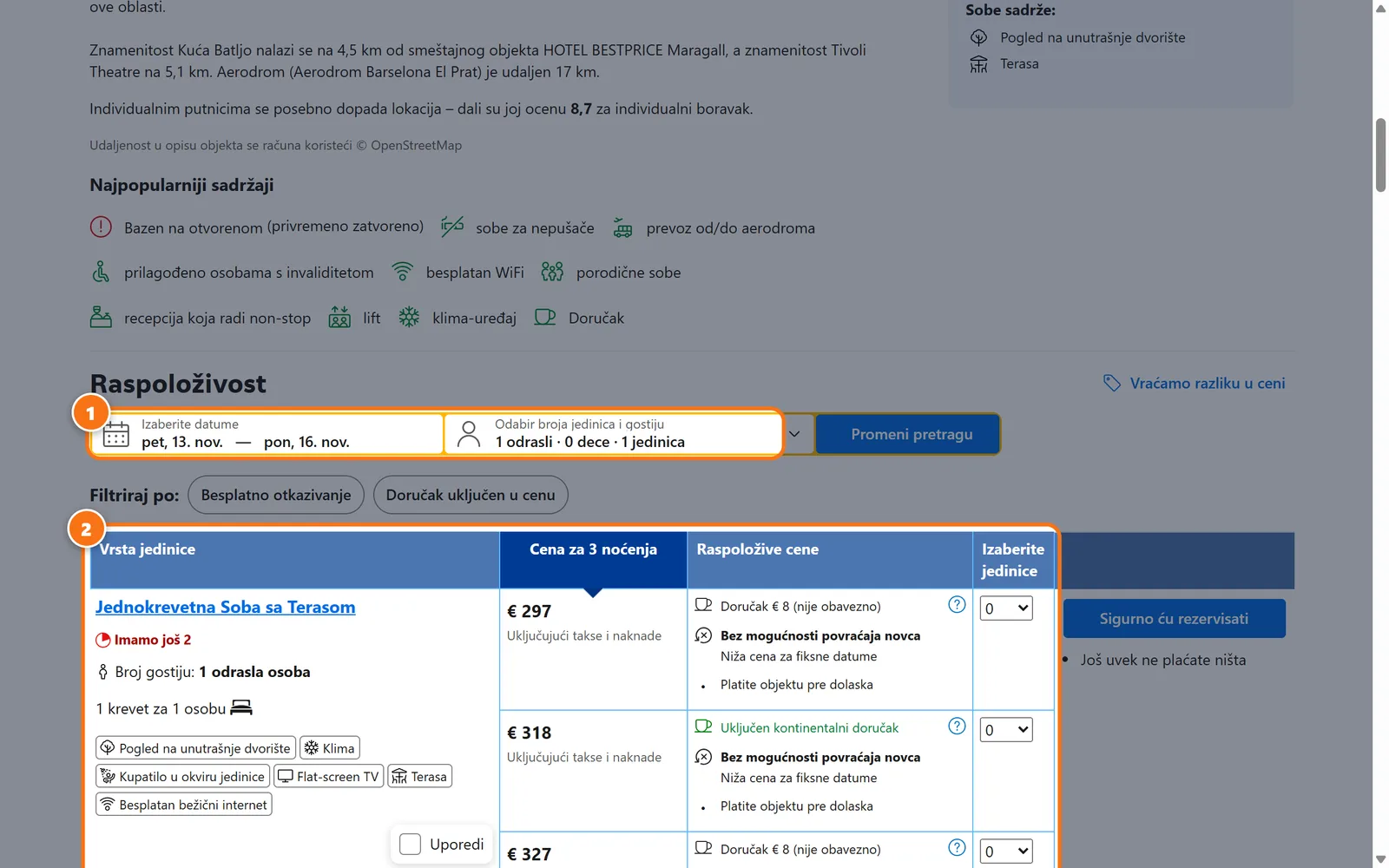This screenshot has width=1389, height=868.
Task: Open Jednokrevetna Soba sa Terasom link
Action: tap(226, 607)
